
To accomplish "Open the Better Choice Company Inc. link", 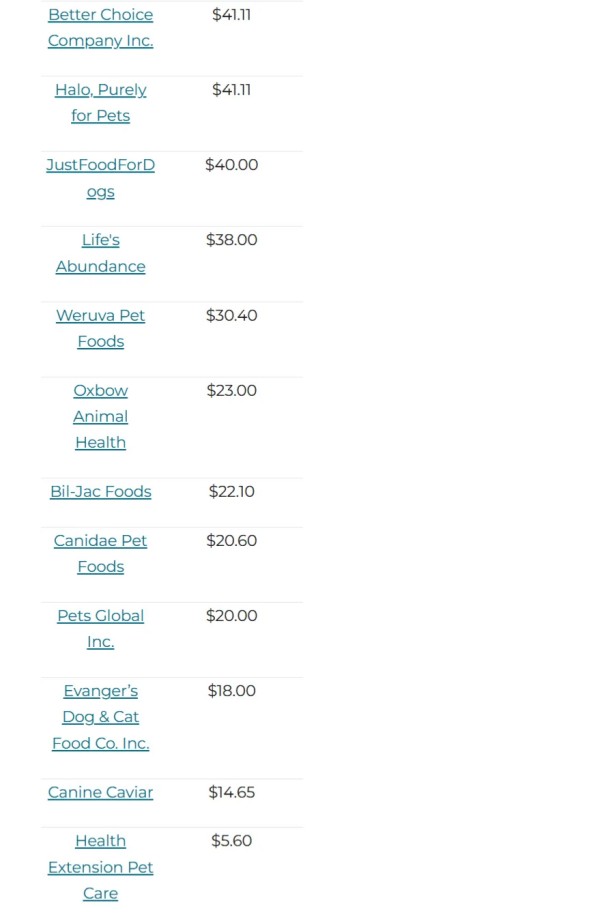I will point(100,28).
